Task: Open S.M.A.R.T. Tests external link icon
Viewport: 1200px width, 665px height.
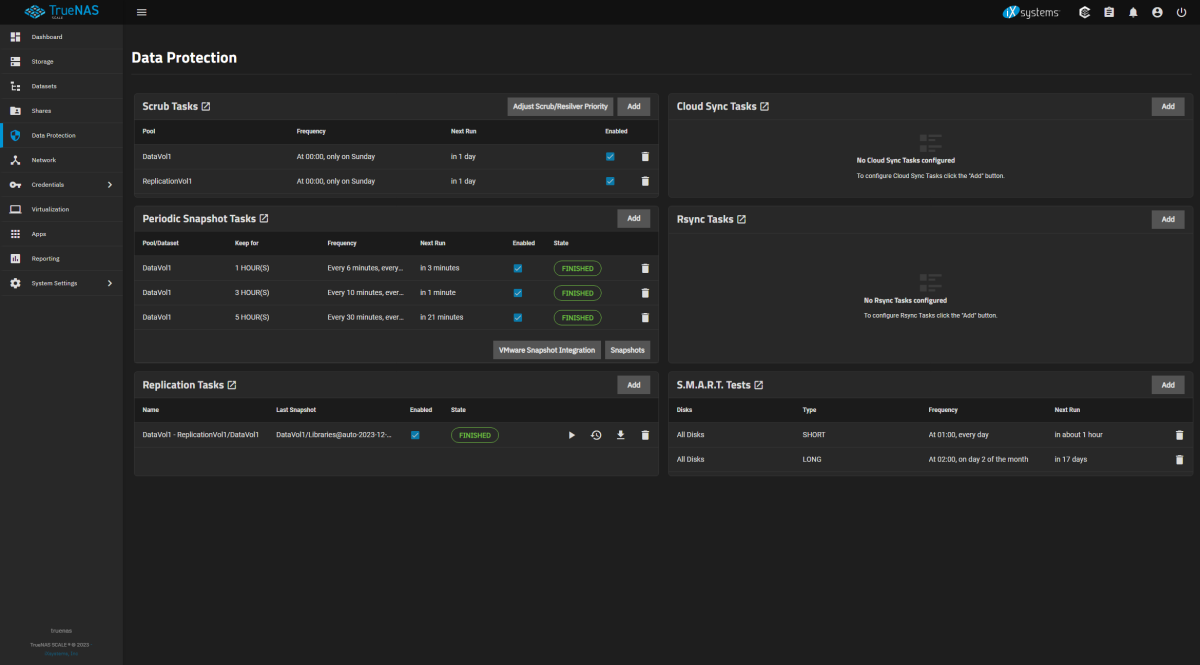Action: tap(758, 385)
